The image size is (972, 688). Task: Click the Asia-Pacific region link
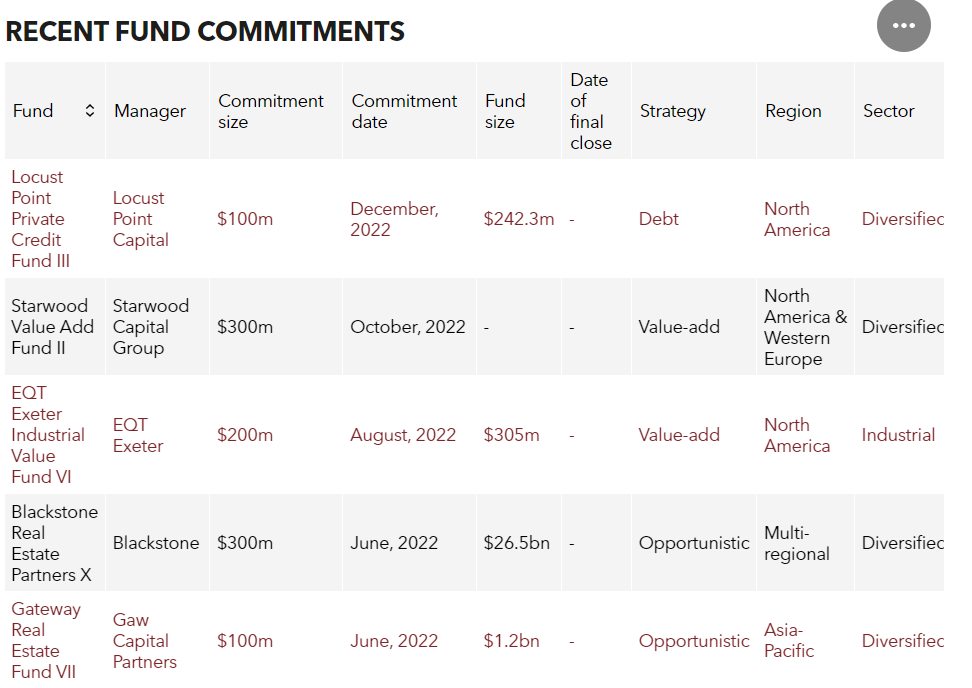(789, 640)
